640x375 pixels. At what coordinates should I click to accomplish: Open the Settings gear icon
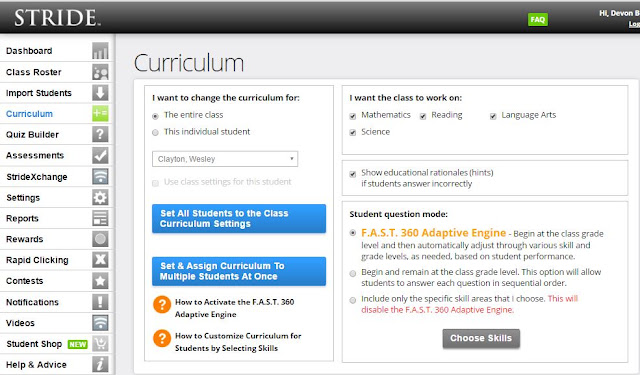coord(100,197)
